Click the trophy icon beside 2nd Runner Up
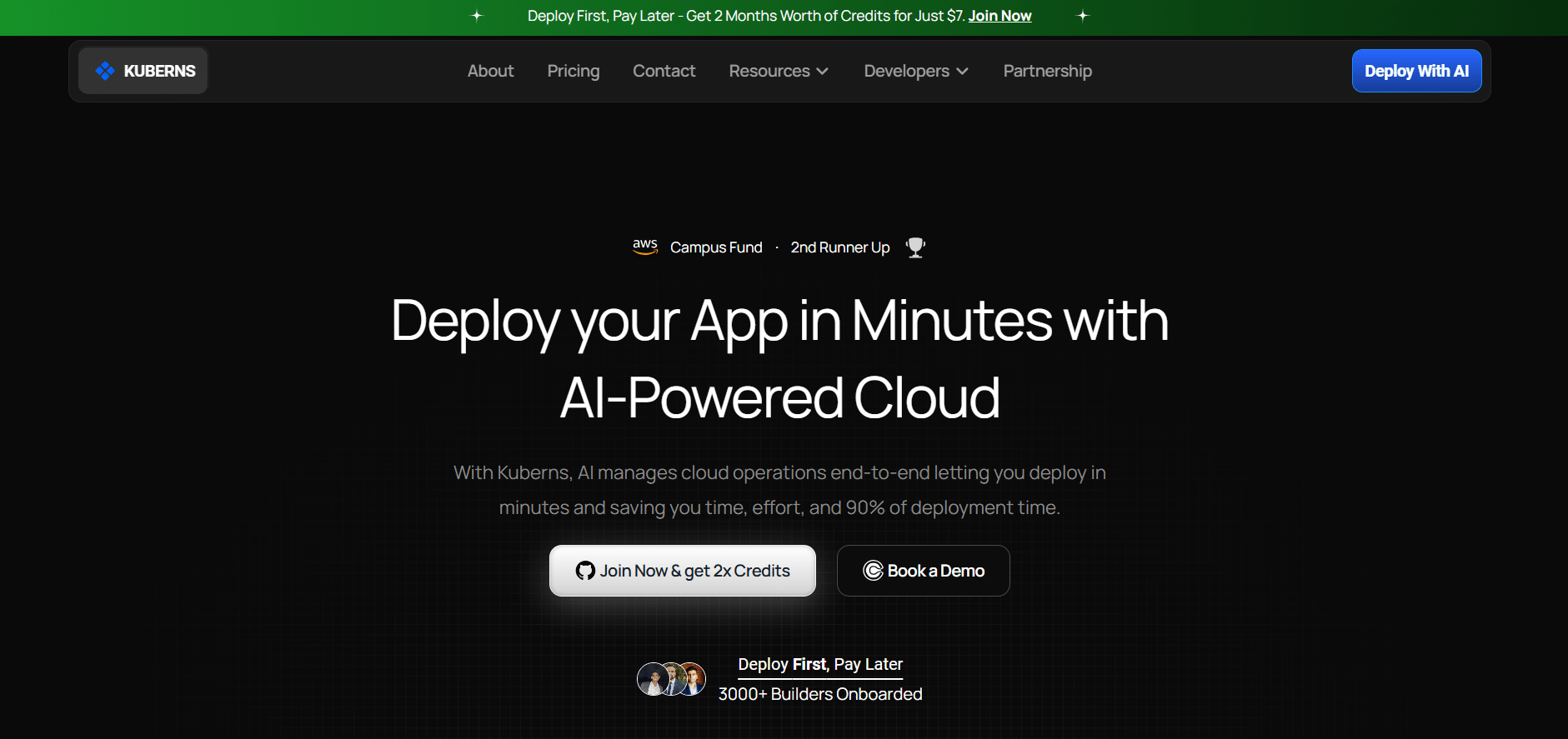 [915, 247]
